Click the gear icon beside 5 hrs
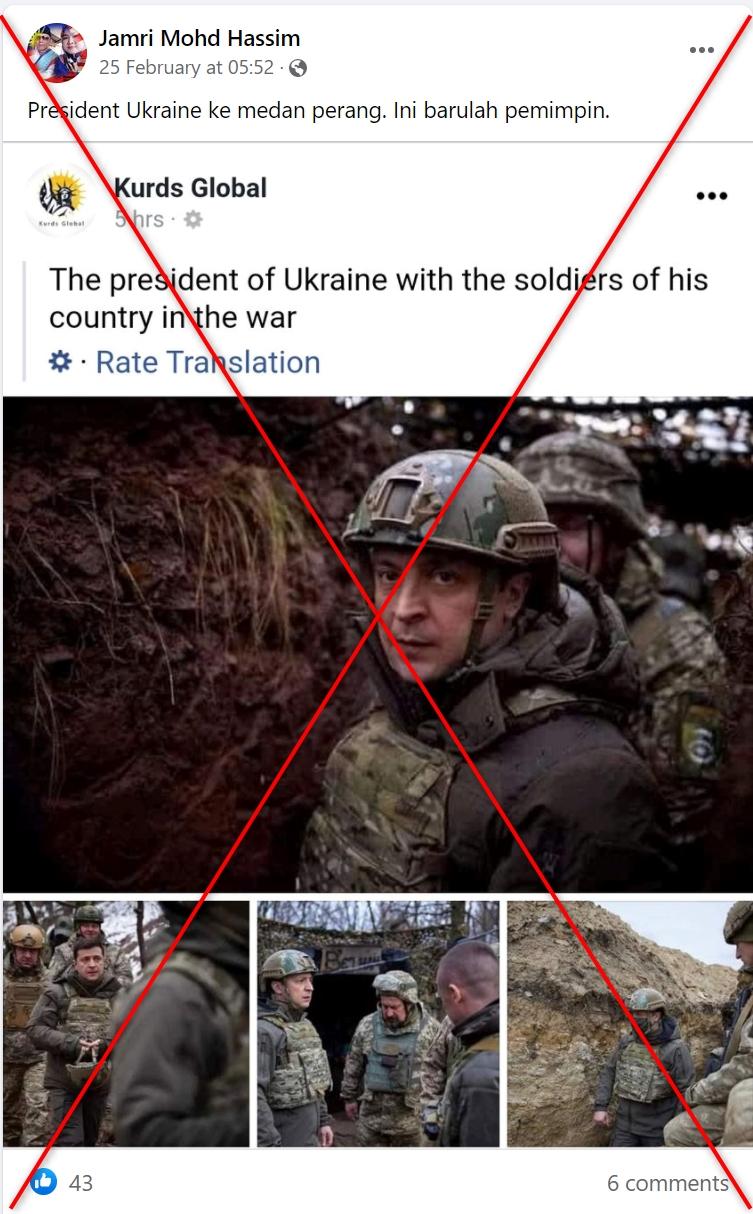 pyautogui.click(x=193, y=219)
